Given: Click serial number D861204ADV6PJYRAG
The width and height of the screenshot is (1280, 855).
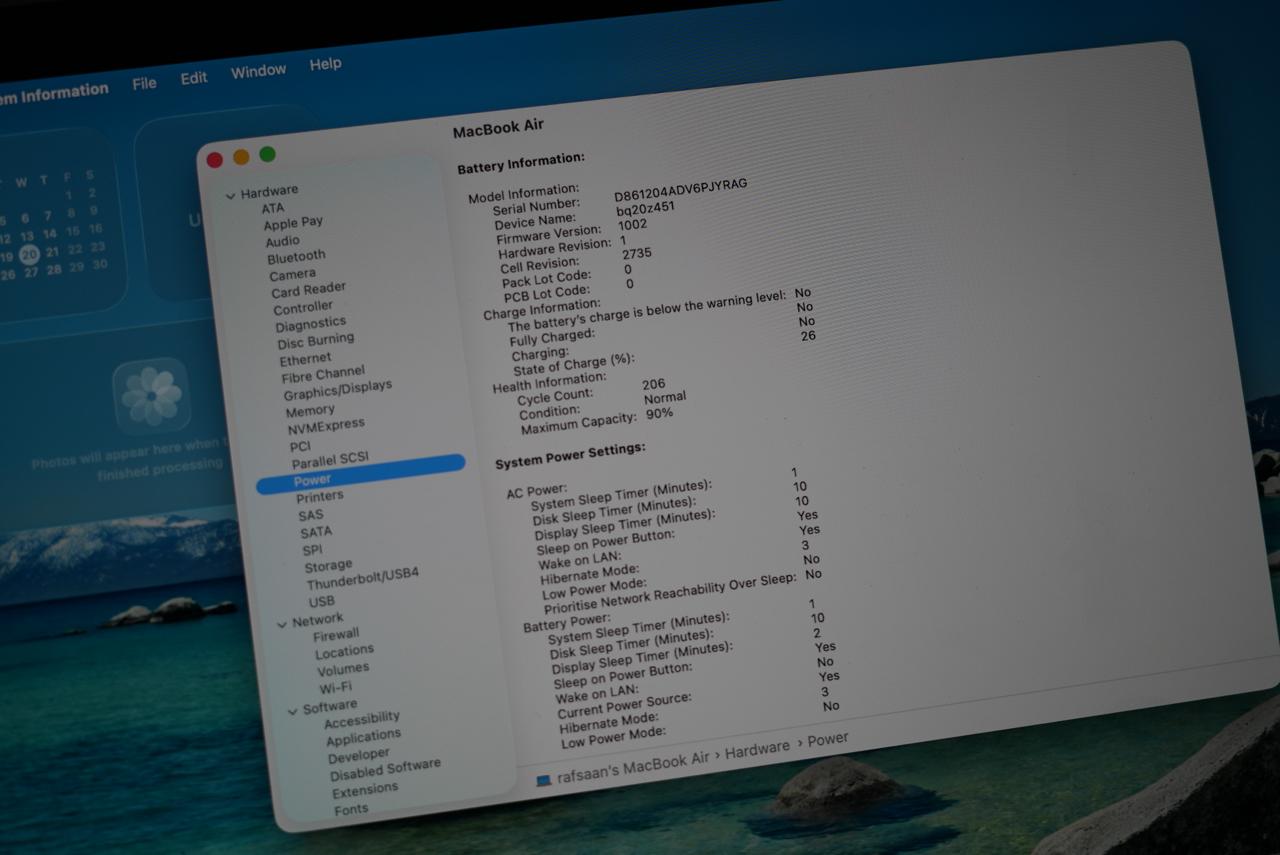Looking at the screenshot, I should (680, 188).
